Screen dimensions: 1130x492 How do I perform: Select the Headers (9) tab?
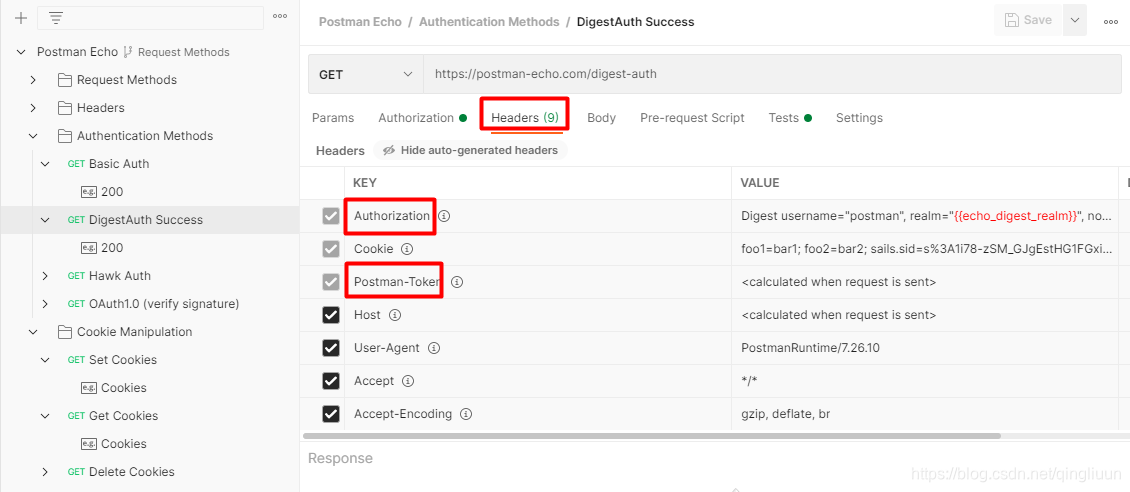coord(525,117)
